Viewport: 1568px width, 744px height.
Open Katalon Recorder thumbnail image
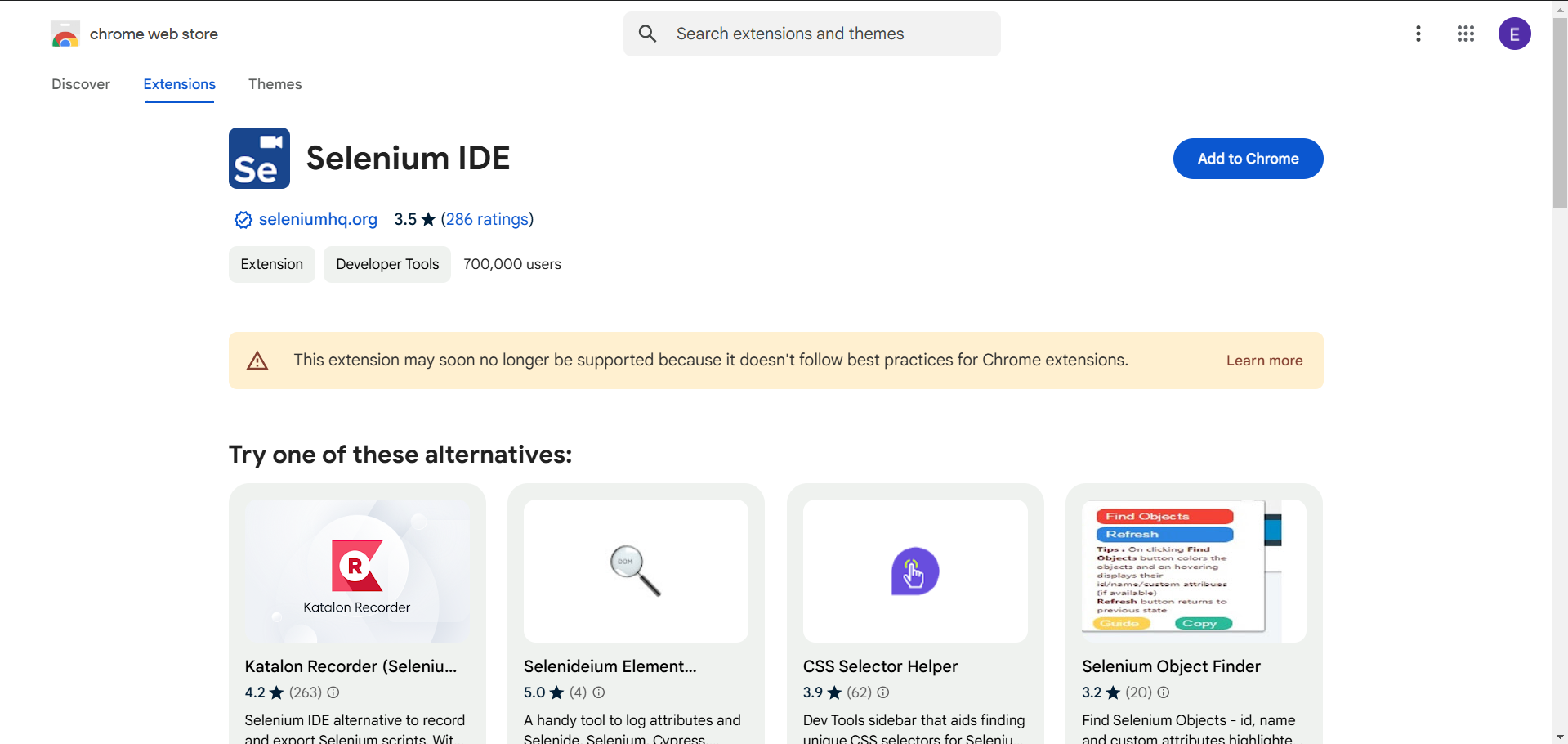pos(357,571)
